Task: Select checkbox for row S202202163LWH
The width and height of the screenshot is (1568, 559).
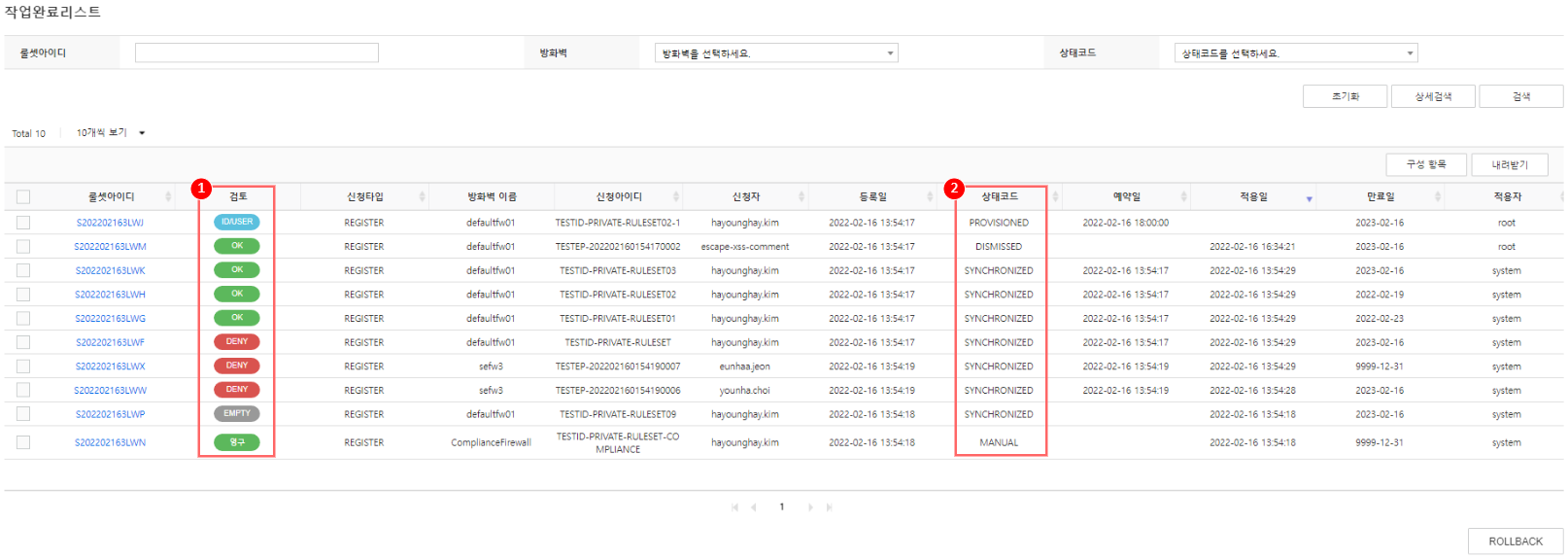Action: click(x=23, y=294)
